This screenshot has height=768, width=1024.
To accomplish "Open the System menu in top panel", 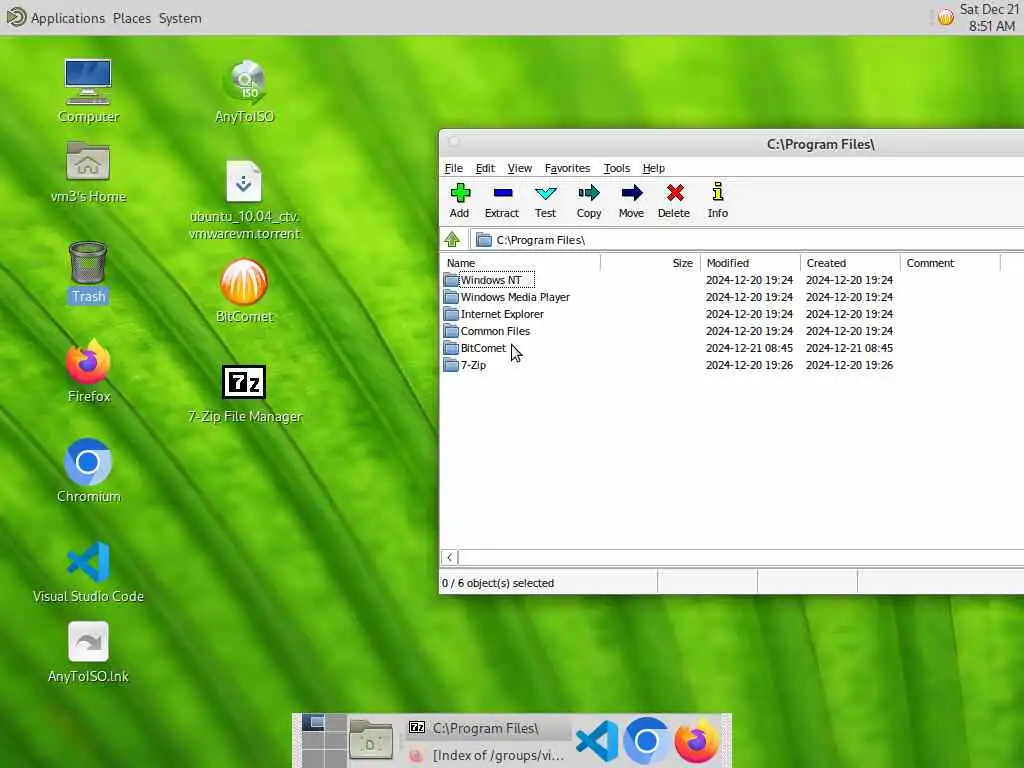I will [180, 18].
